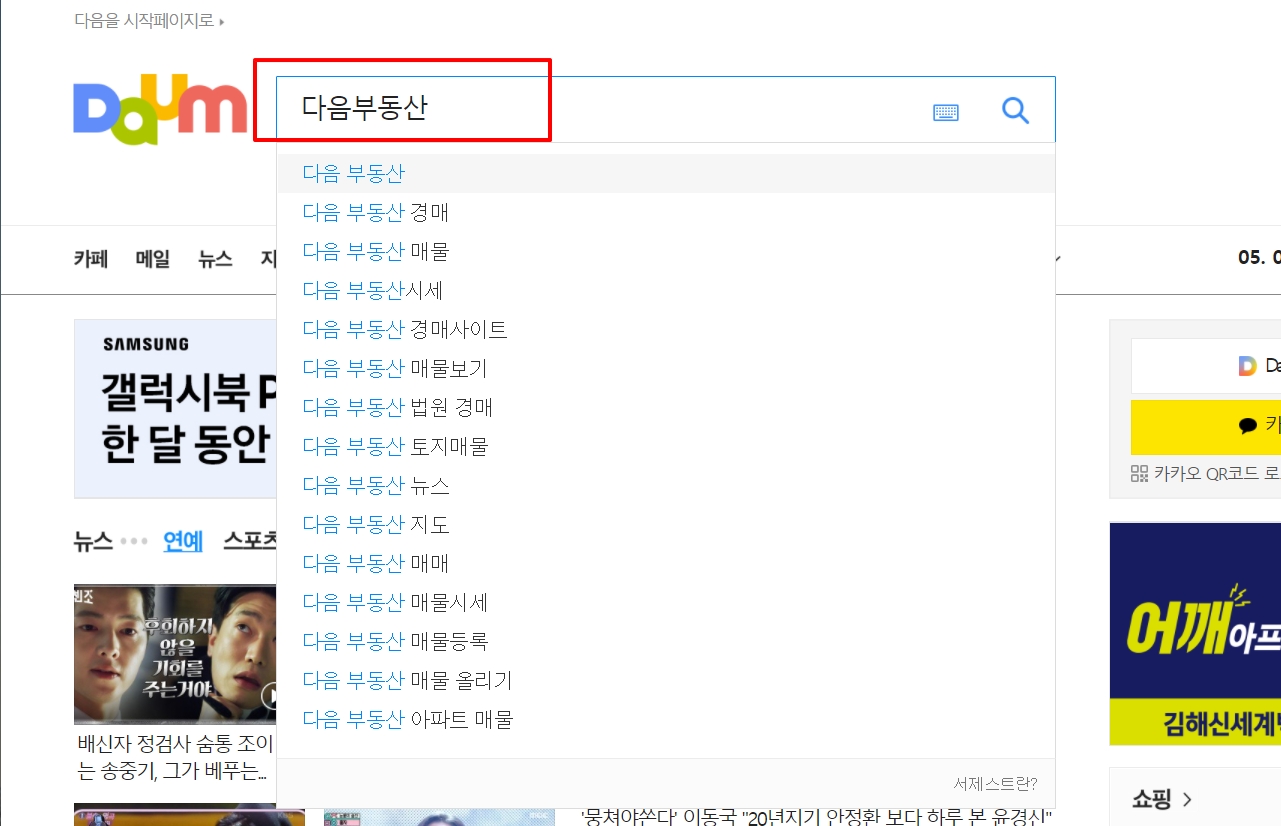Expand the top menu dropdown arrow
This screenshot has width=1281, height=826.
pos(1058,259)
